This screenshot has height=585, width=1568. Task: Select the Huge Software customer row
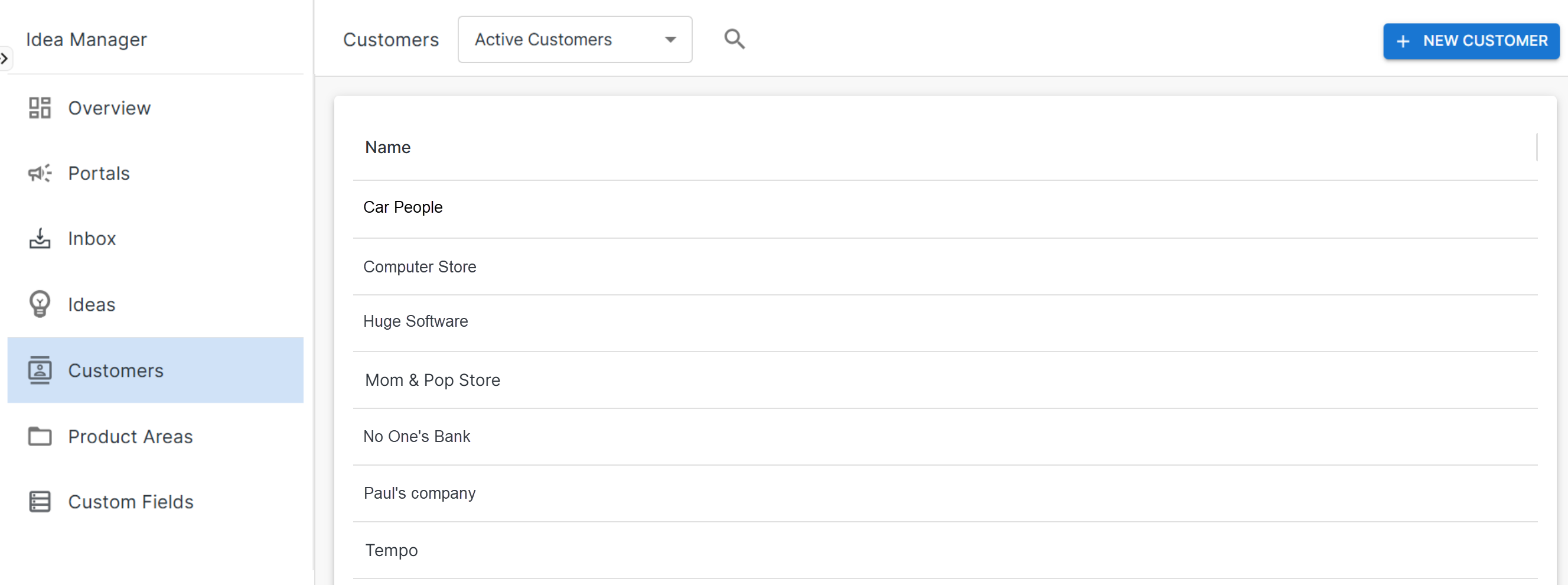coord(415,321)
